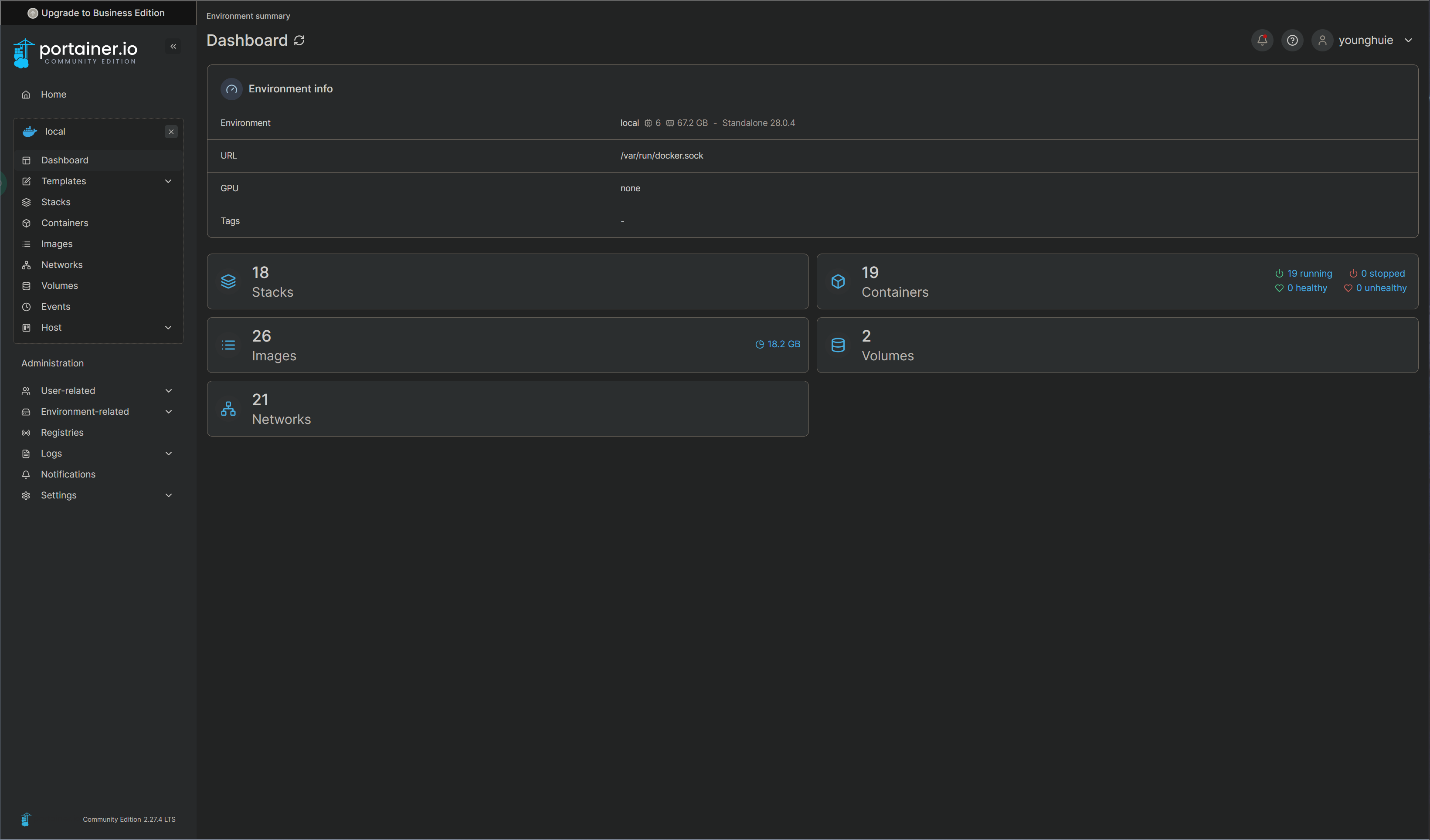Click the help question mark icon
This screenshot has width=1430, height=840.
pos(1291,40)
